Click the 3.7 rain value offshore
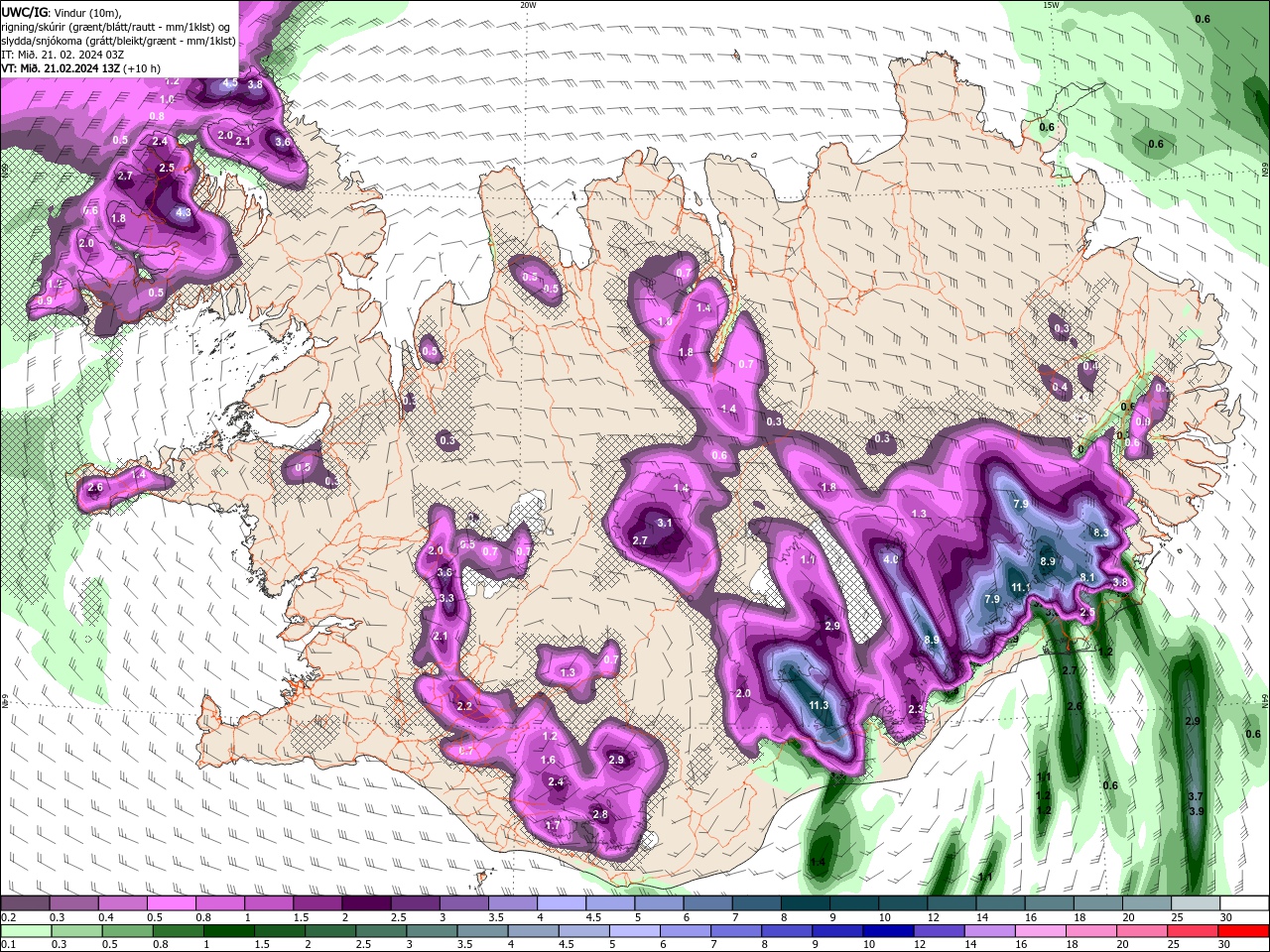This screenshot has height=952, width=1270. 1196,796
